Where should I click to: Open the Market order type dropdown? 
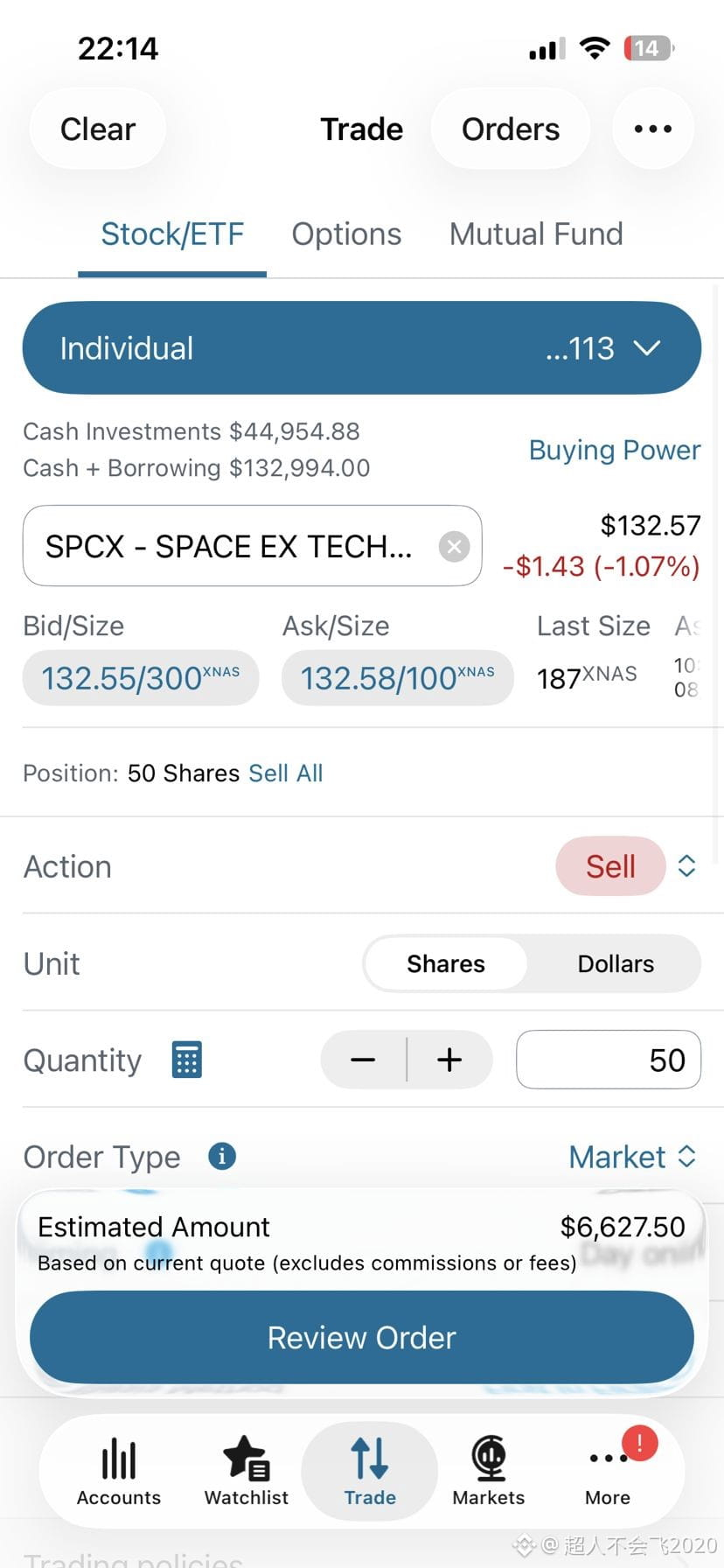click(x=633, y=1157)
